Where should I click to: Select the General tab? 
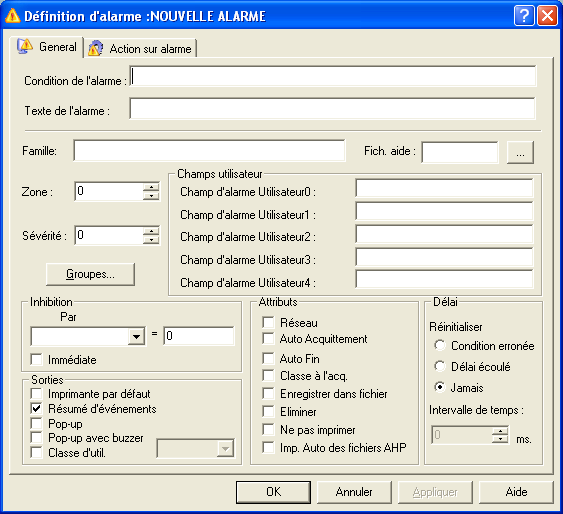(47, 47)
